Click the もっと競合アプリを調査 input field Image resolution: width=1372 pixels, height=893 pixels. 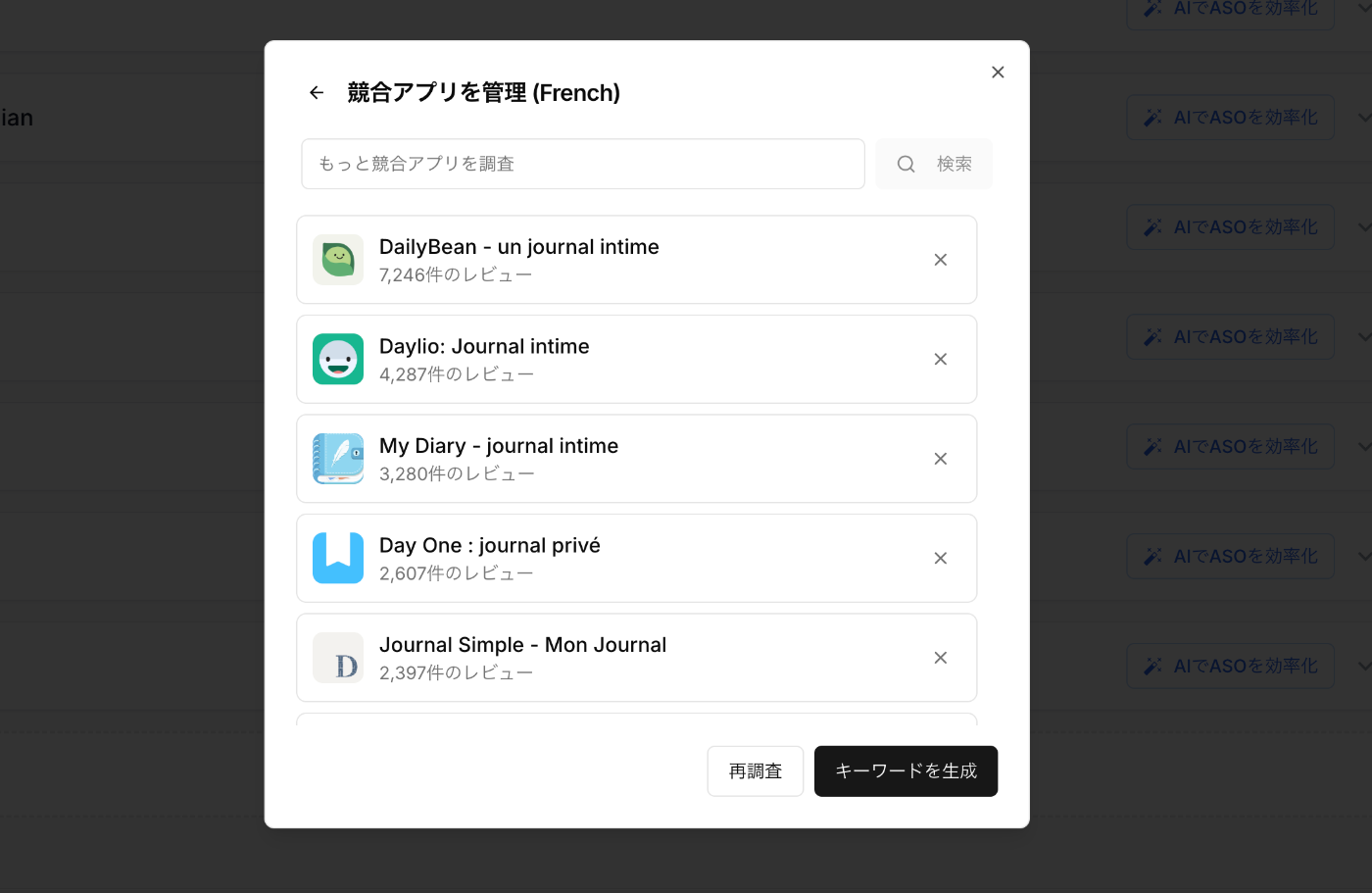click(x=582, y=164)
